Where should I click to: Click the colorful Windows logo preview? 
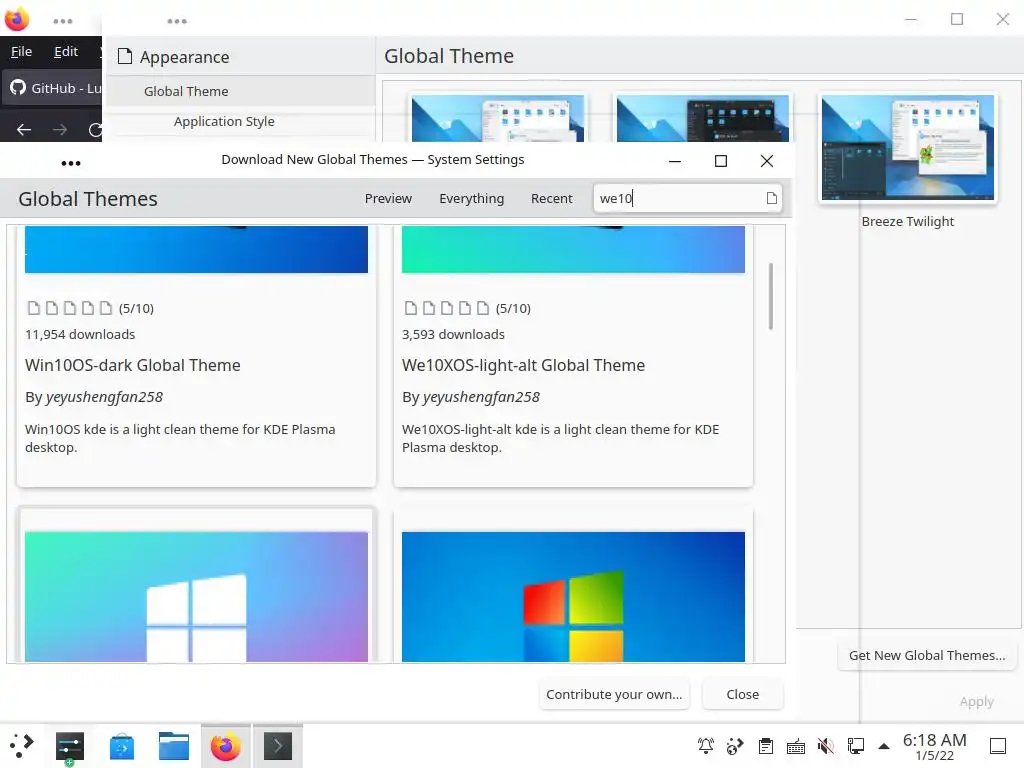coord(573,596)
